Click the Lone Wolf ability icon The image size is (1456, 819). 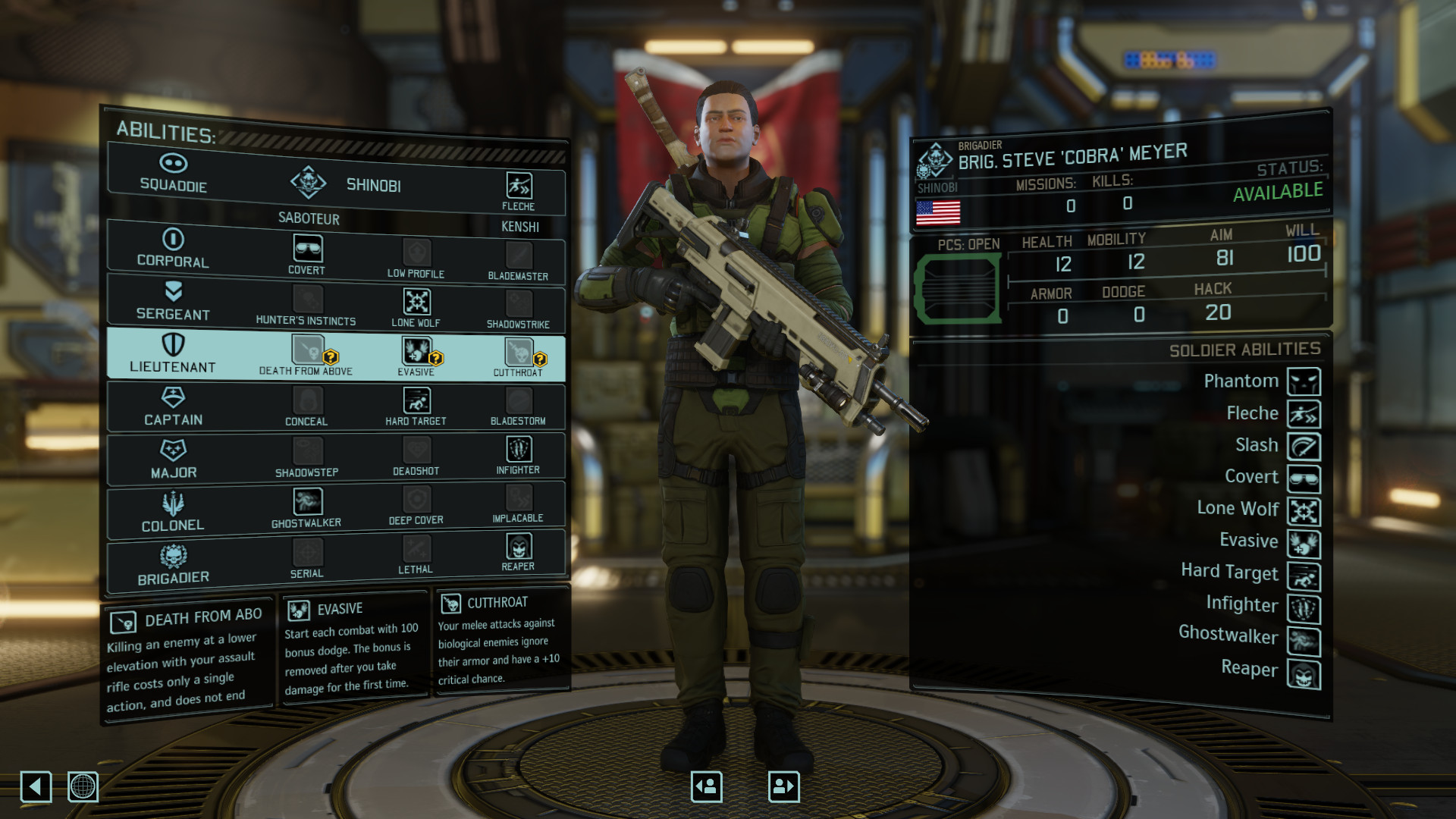coord(416,302)
